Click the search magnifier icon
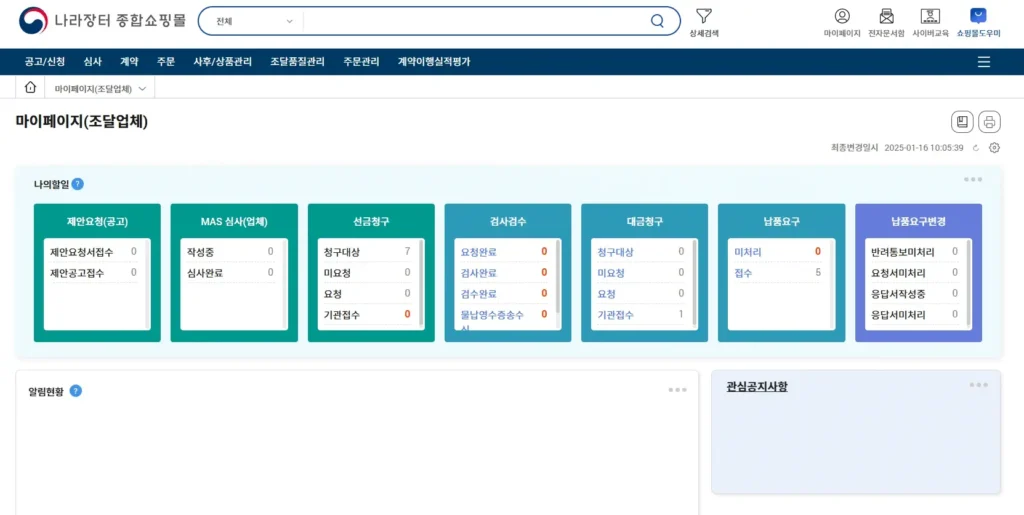Image resolution: width=1024 pixels, height=515 pixels. 657,21
